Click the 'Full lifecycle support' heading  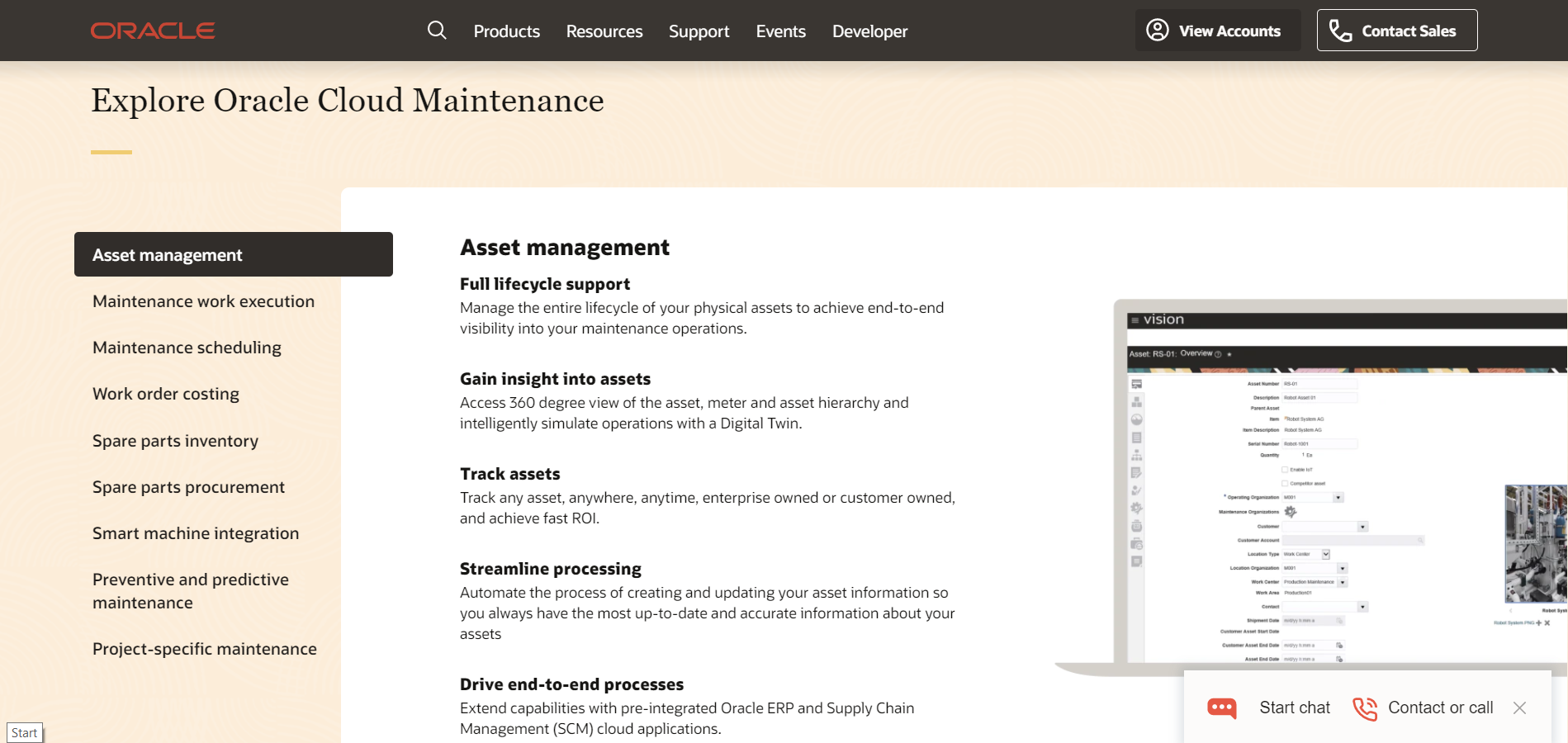coord(545,284)
